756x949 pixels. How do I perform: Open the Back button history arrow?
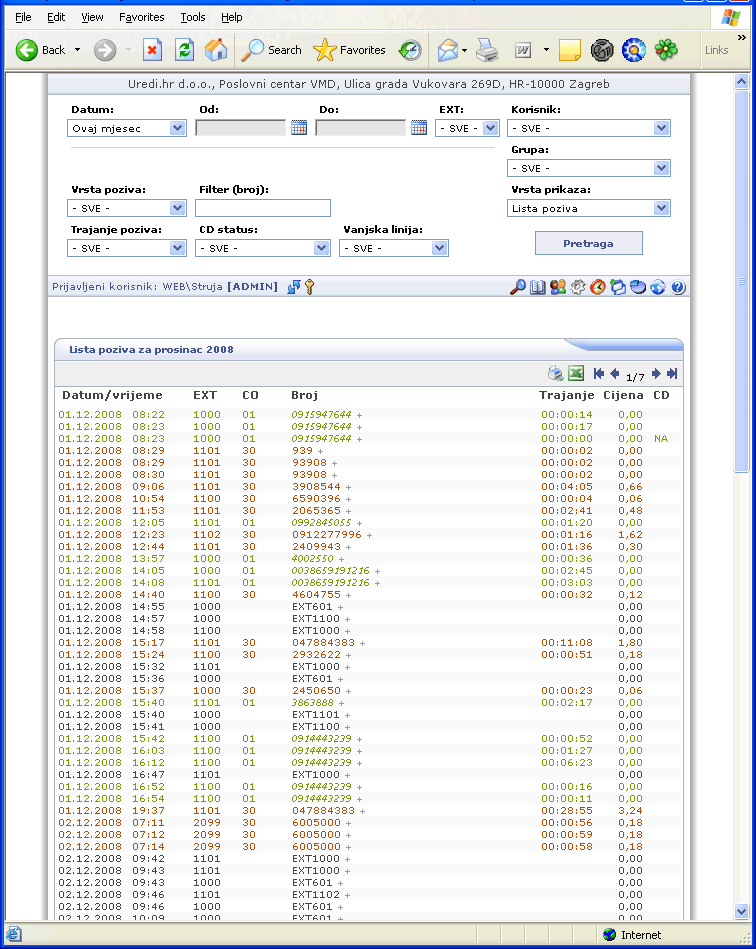[x=77, y=50]
